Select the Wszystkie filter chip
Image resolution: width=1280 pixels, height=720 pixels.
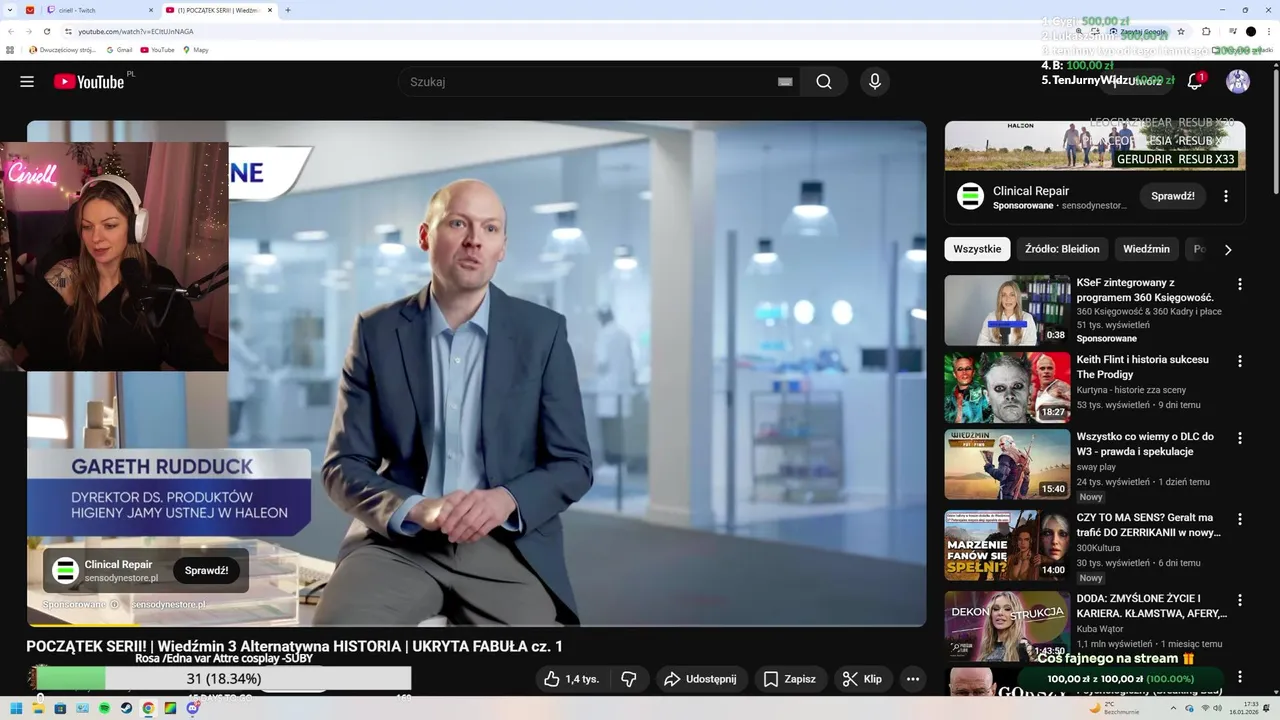[x=977, y=249]
